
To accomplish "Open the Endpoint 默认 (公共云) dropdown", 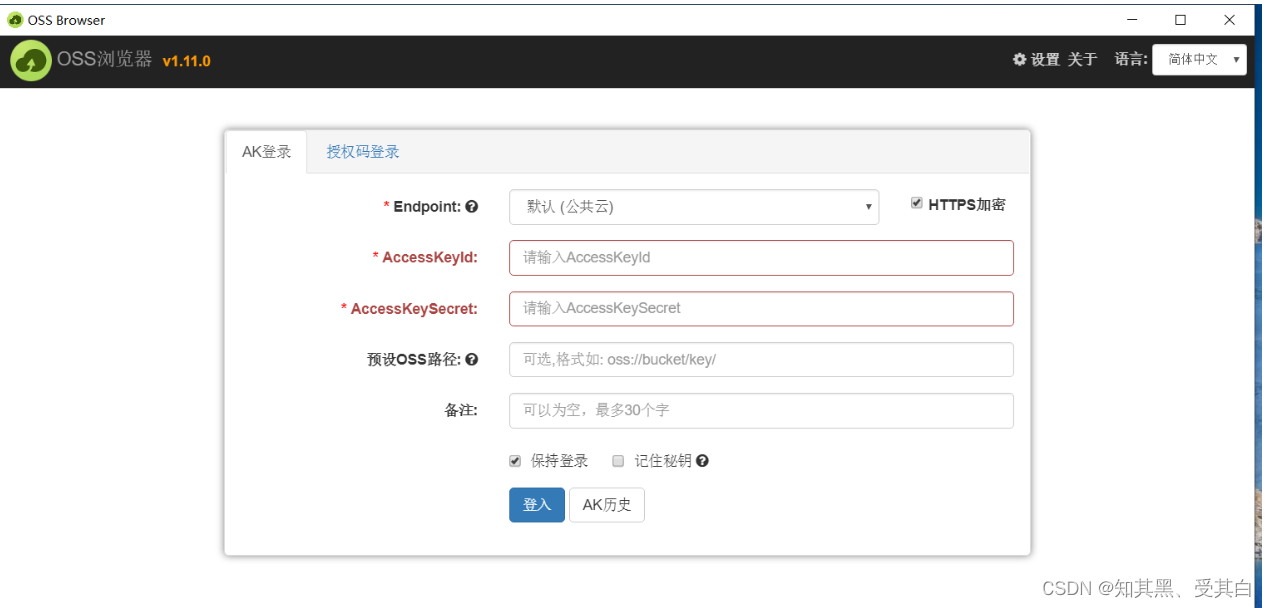I will point(694,207).
